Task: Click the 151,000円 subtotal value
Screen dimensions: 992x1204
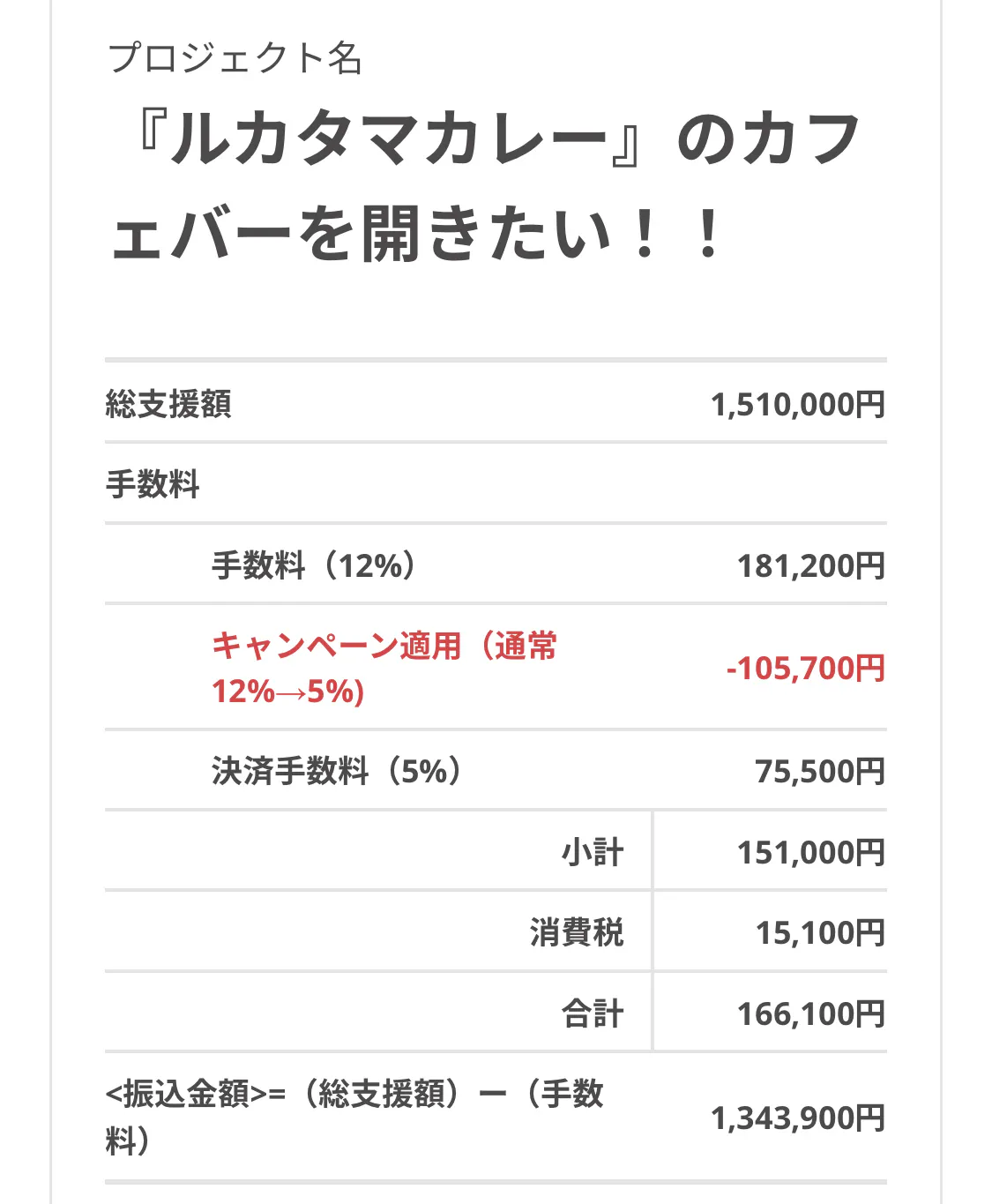Action: pyautogui.click(x=810, y=853)
